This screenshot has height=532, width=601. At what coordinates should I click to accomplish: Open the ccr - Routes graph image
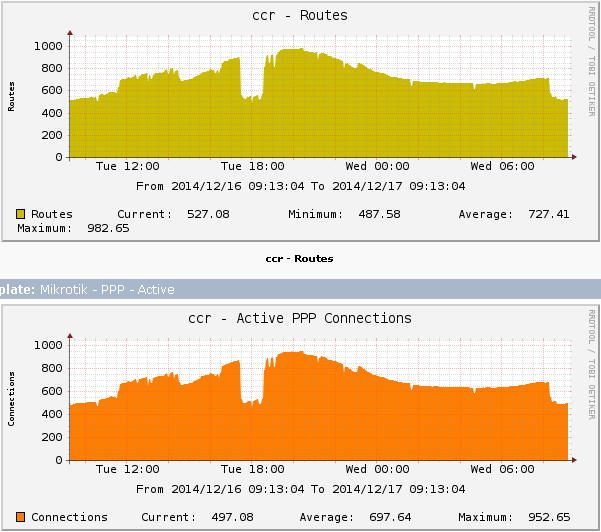[x=300, y=122]
